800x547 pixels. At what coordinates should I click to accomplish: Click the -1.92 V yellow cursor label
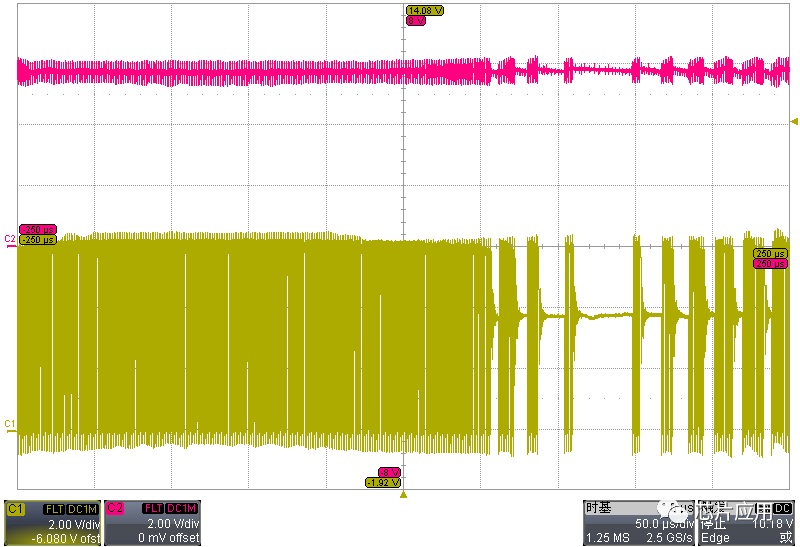[x=382, y=482]
